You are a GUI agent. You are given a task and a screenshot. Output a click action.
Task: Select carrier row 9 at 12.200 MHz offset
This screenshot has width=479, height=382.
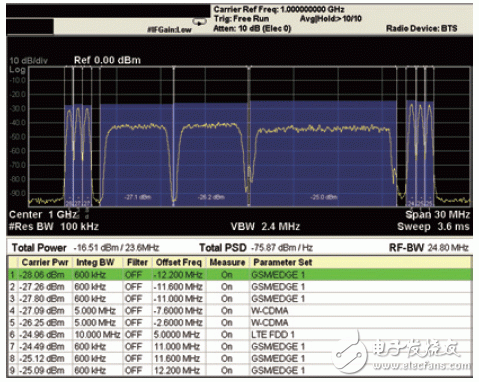pos(240,371)
